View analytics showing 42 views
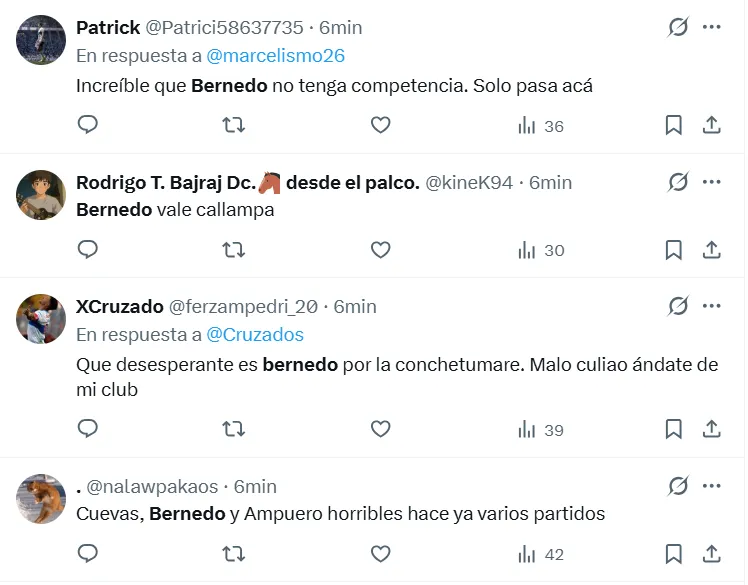Image resolution: width=748 pixels, height=585 pixels. coord(540,554)
